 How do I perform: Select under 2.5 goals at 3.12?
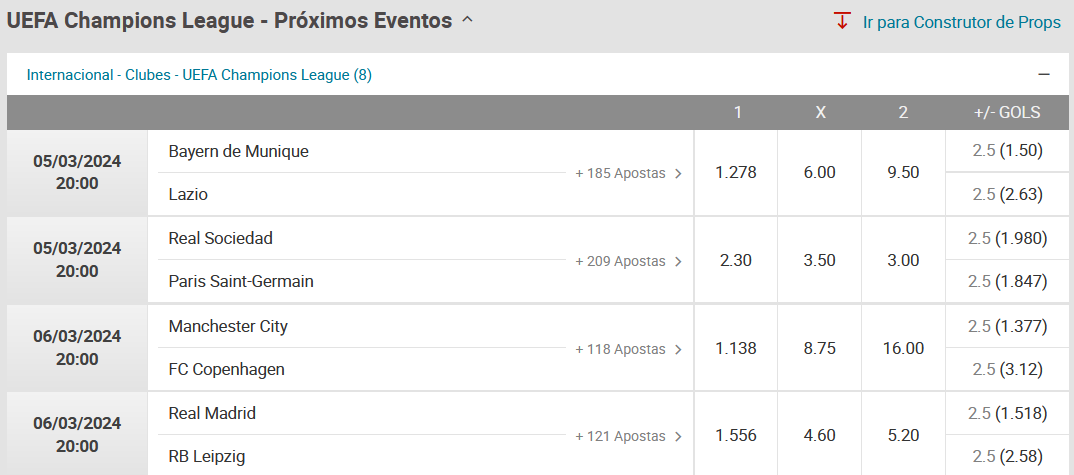click(x=1007, y=369)
